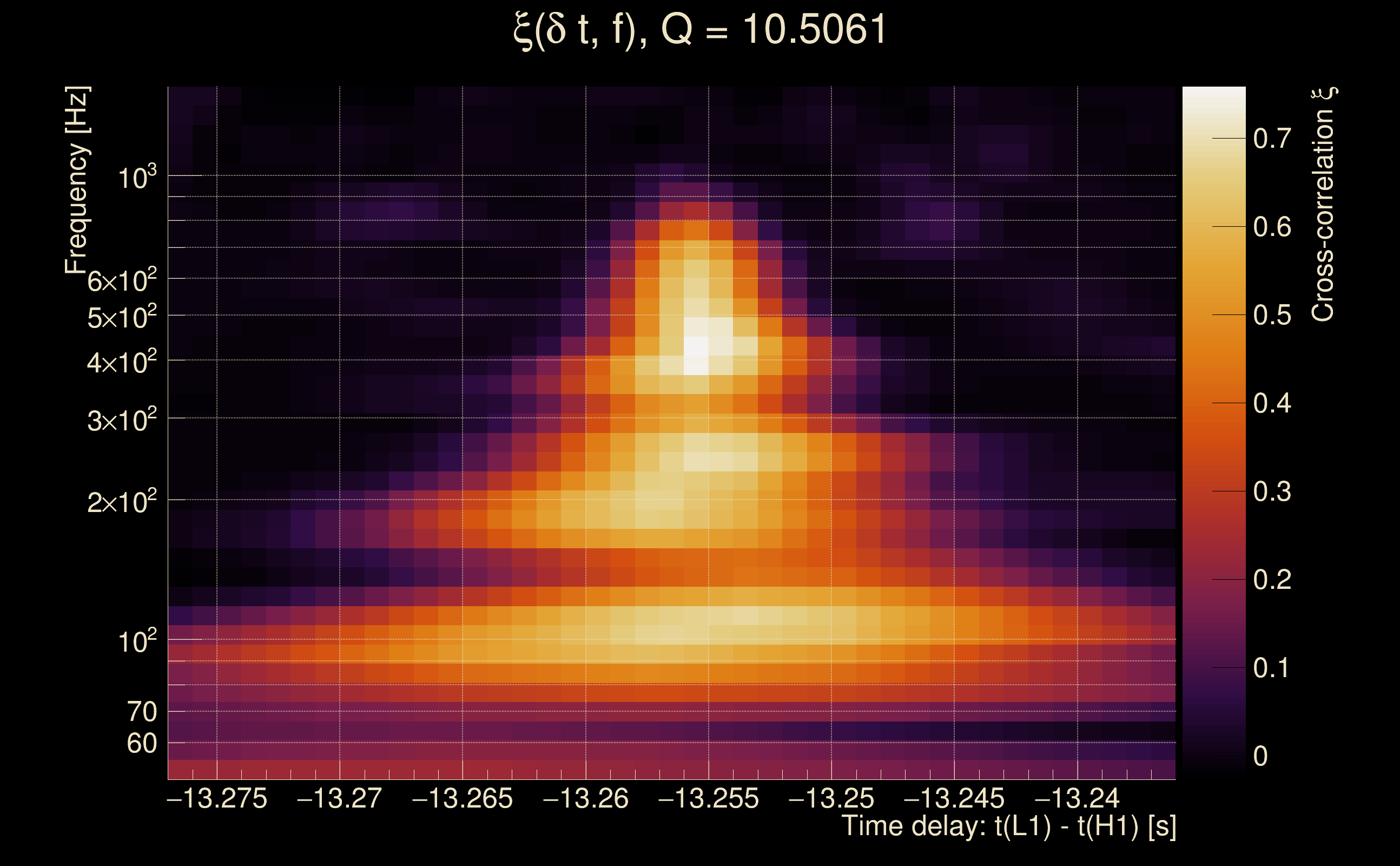Click the 0 tick label on the colorbar
This screenshot has width=1400, height=866.
point(1260,756)
